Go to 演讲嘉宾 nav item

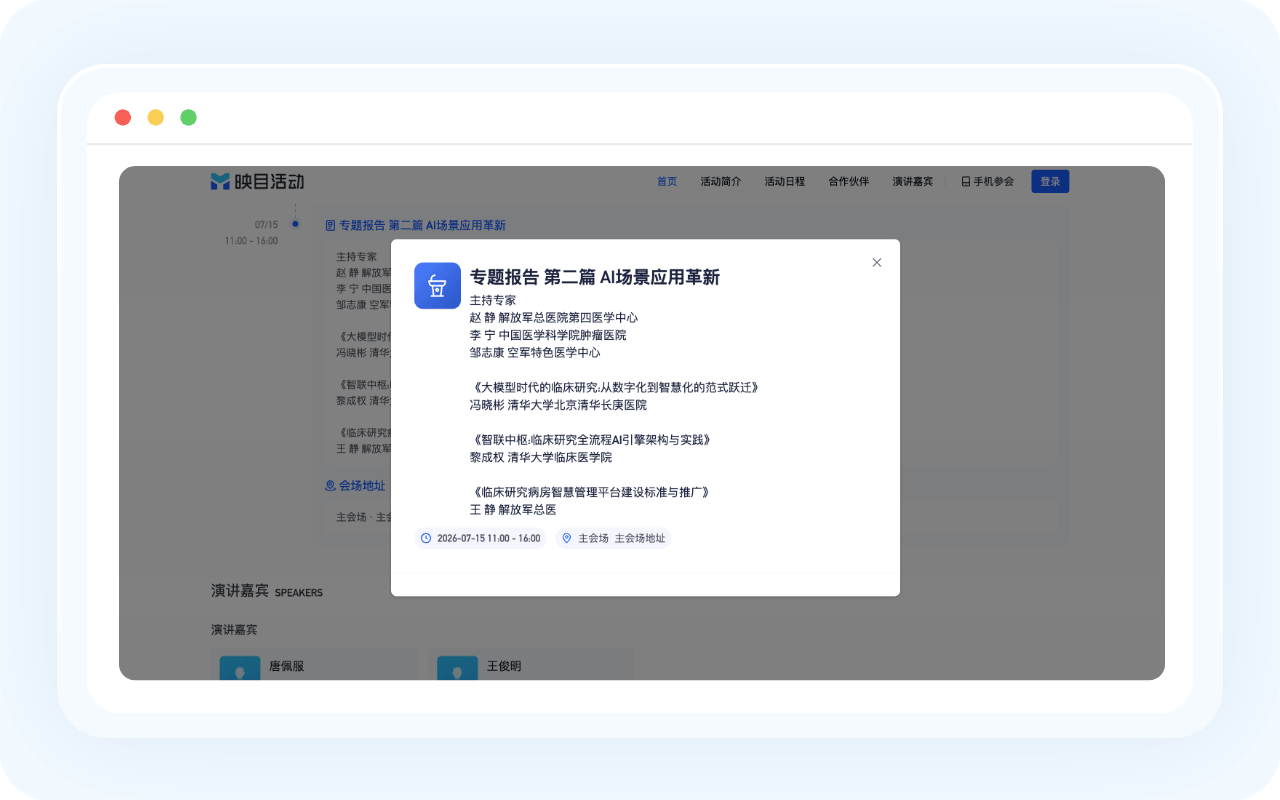pyautogui.click(x=913, y=181)
